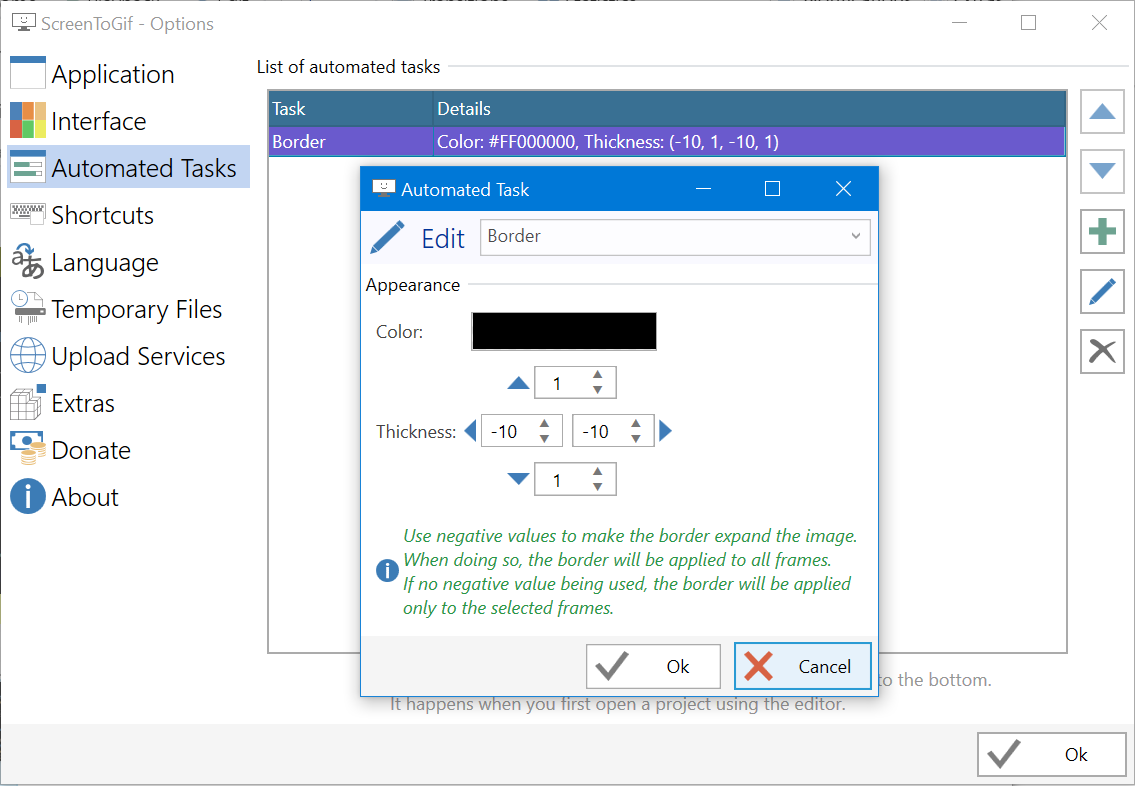Decrease the left thickness value
1135x786 pixels.
click(544, 439)
